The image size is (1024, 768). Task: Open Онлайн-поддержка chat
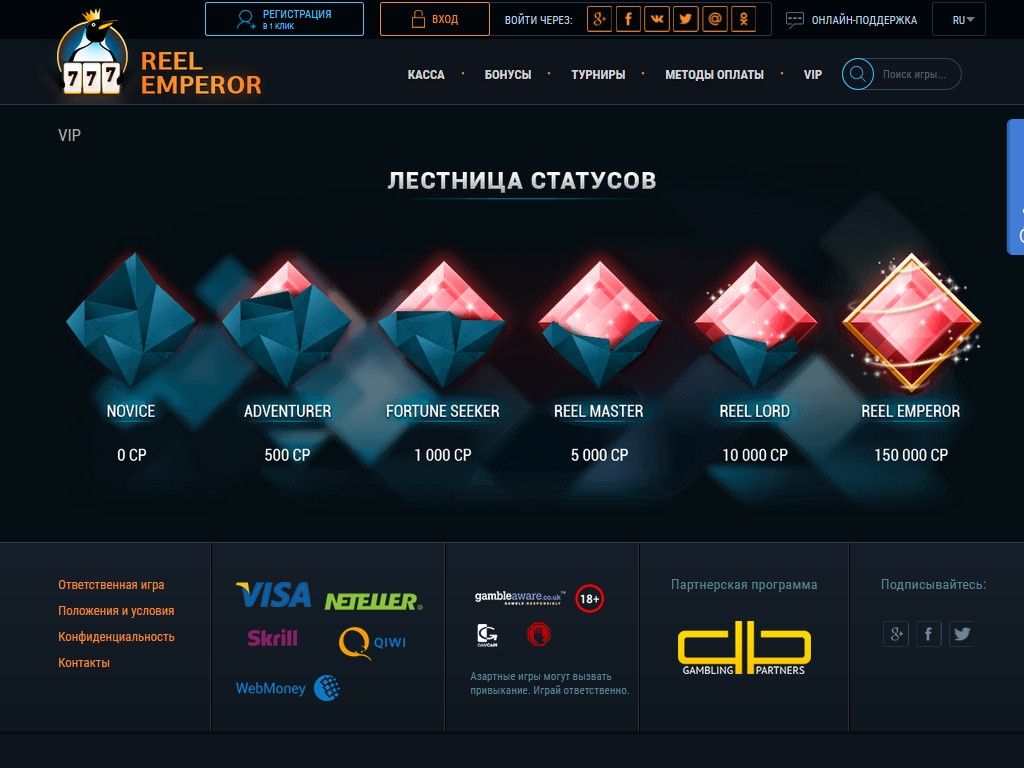(x=852, y=20)
